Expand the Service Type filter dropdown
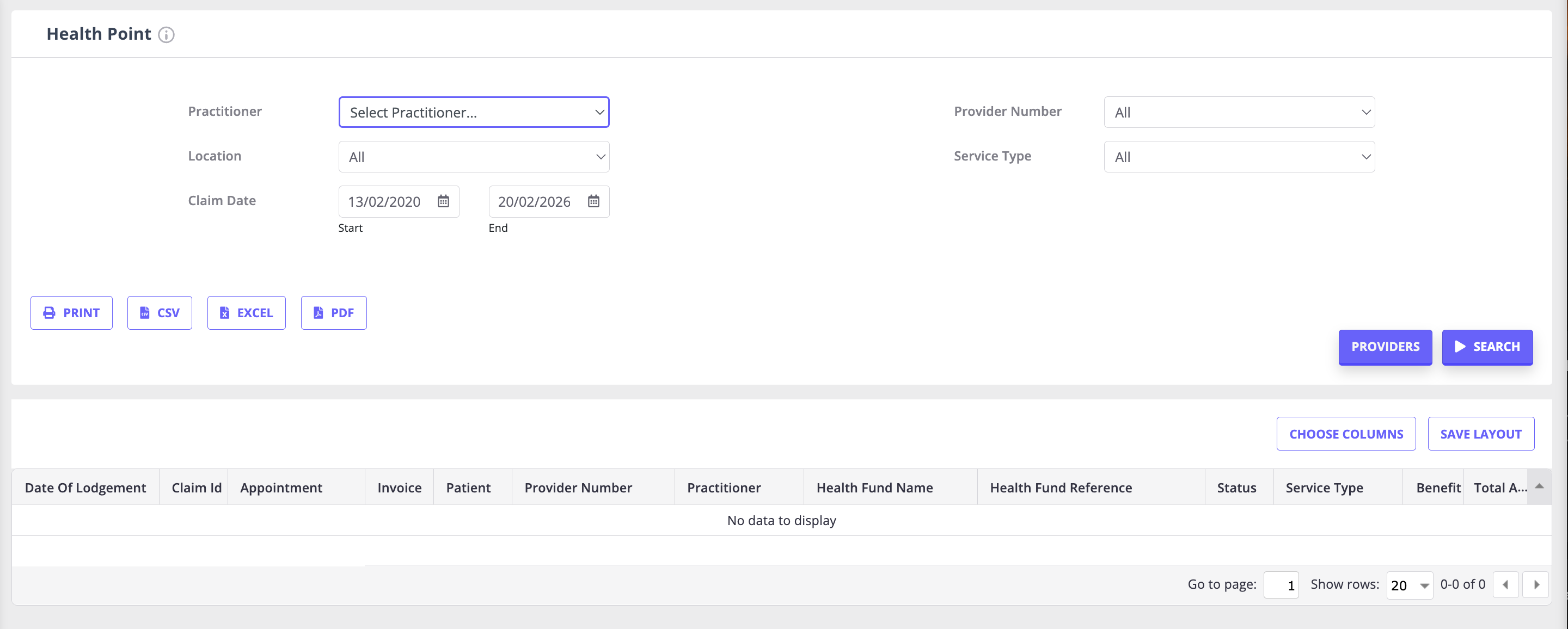The width and height of the screenshot is (1568, 629). 1239,157
